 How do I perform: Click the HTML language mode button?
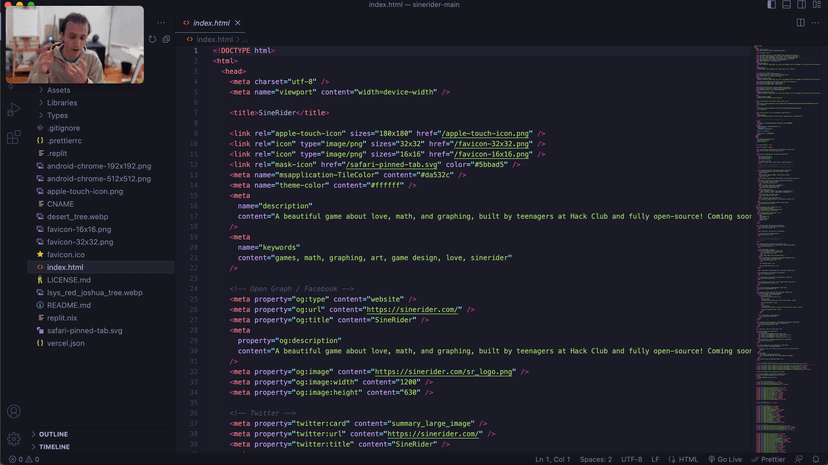pyautogui.click(x=684, y=460)
